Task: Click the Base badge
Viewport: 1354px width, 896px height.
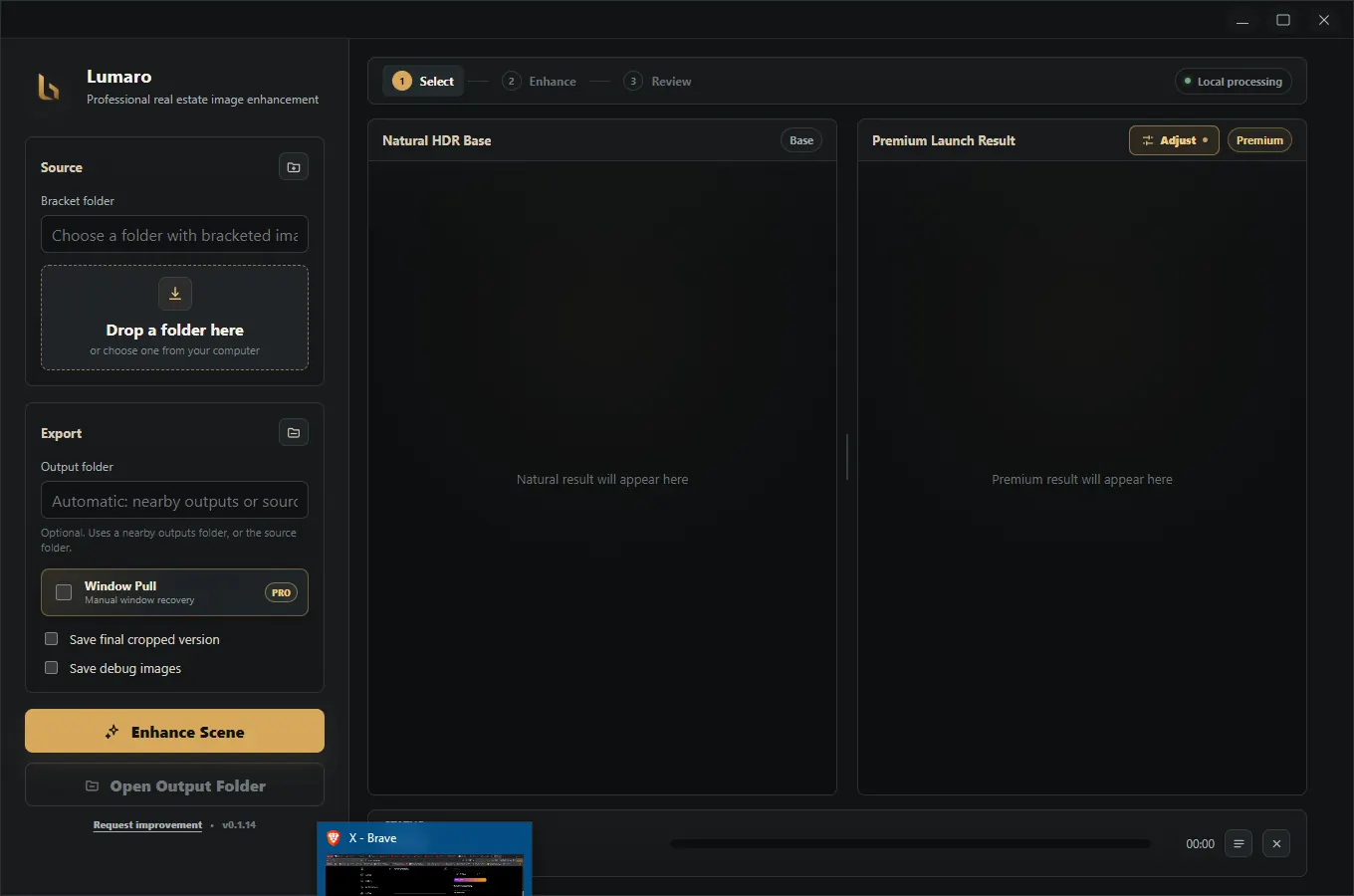Action: pyautogui.click(x=801, y=140)
